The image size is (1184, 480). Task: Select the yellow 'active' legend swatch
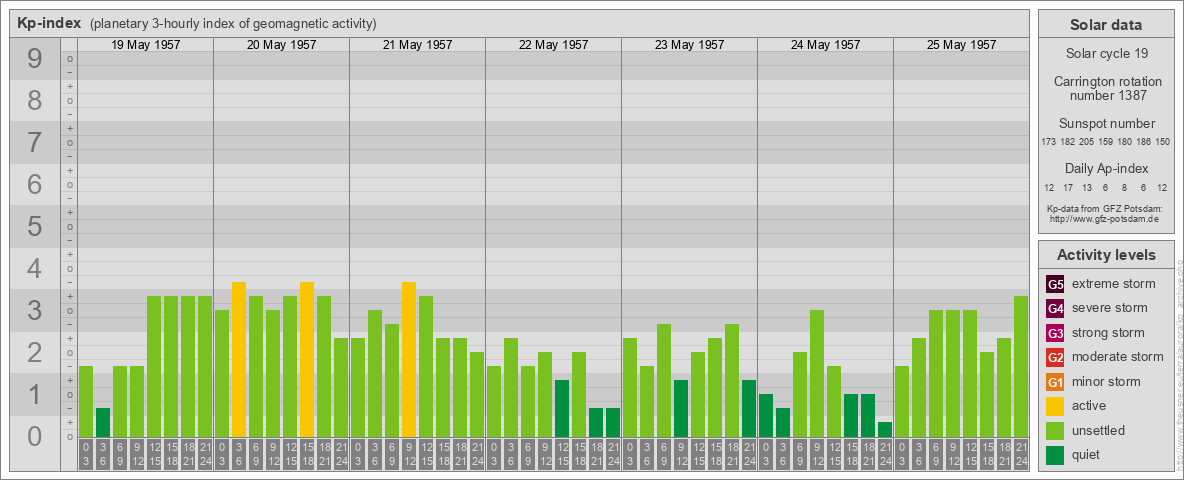pos(1055,406)
